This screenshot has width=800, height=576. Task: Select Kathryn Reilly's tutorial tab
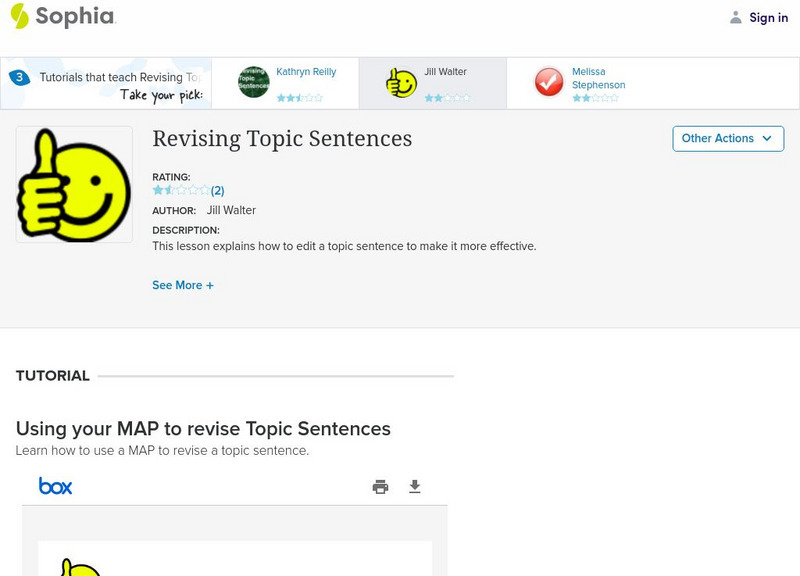pyautogui.click(x=306, y=72)
